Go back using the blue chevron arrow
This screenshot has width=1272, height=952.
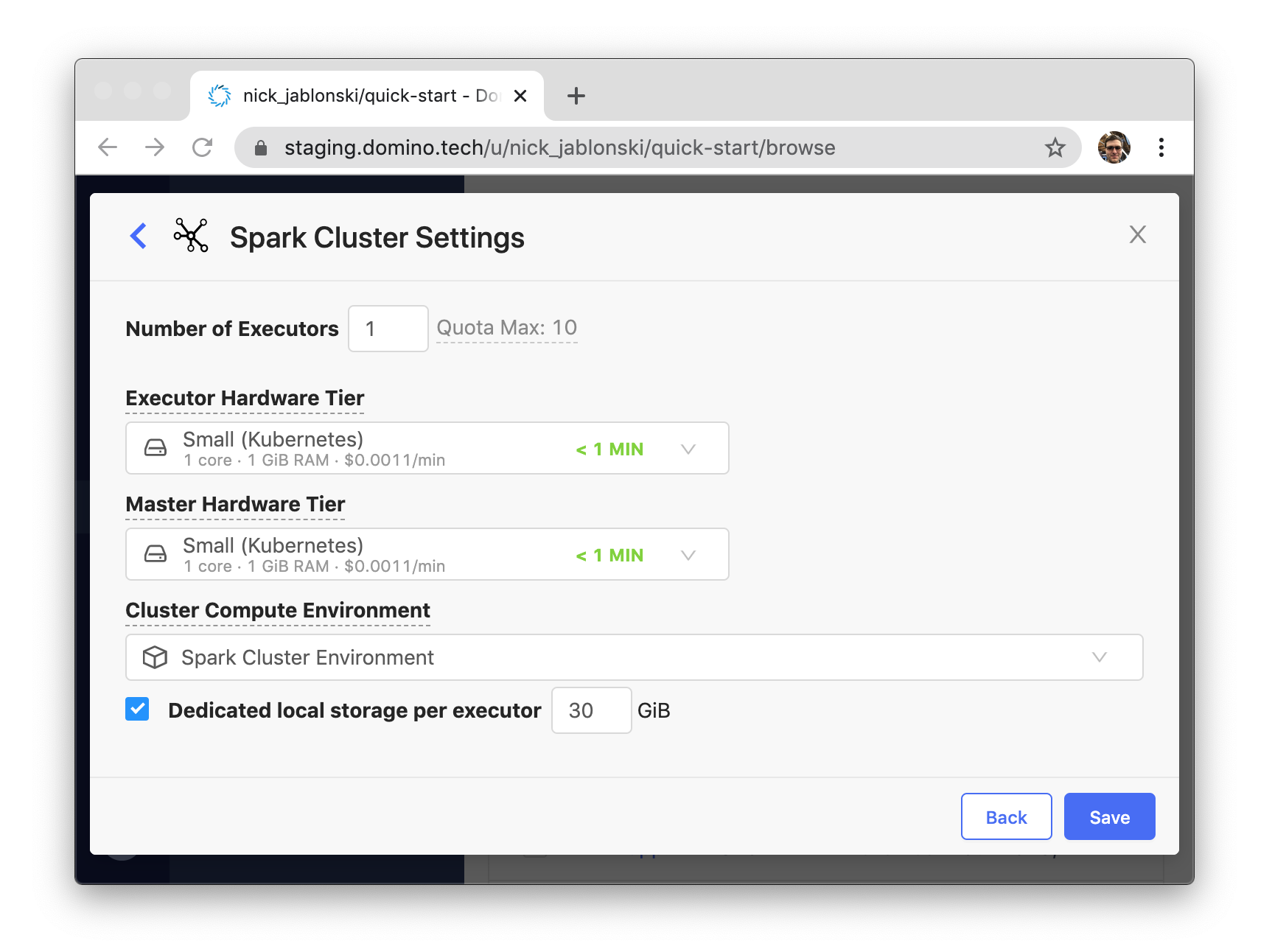139,236
